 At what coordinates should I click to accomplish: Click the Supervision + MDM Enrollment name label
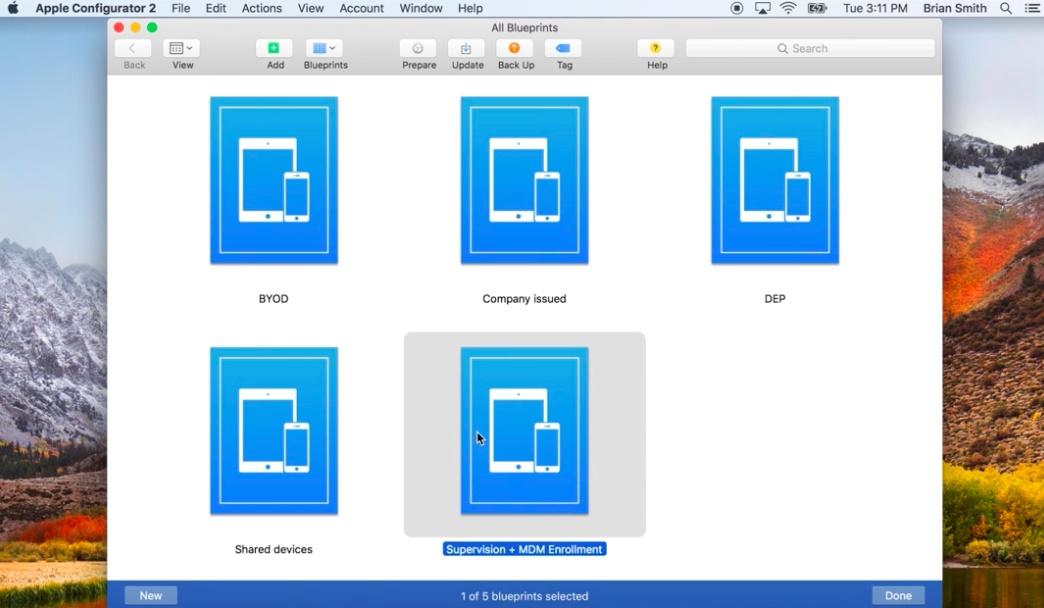(x=525, y=549)
